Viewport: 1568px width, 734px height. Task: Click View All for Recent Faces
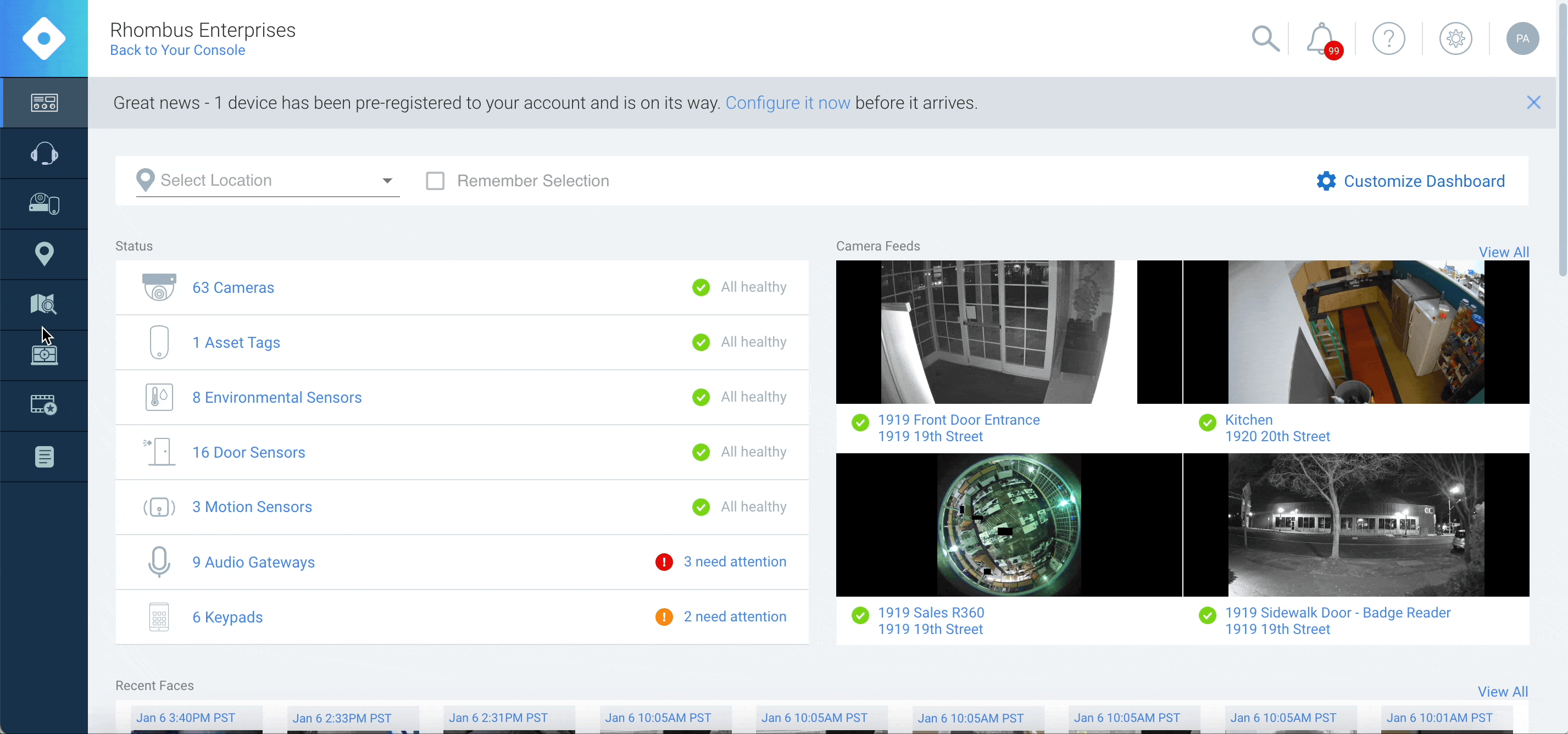(1503, 691)
